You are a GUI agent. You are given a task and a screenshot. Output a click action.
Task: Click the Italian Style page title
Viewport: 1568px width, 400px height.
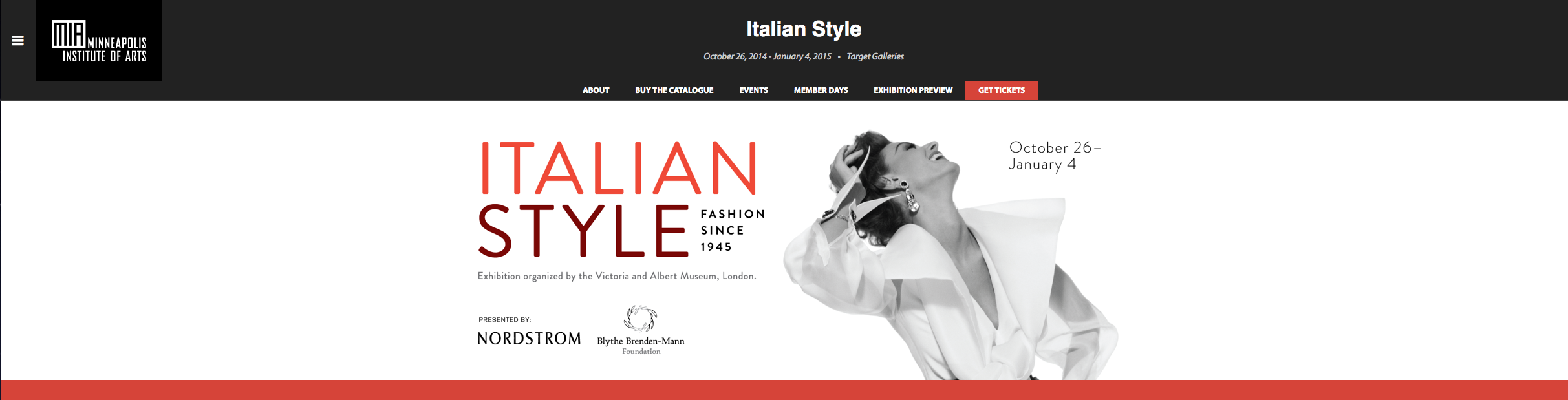804,29
